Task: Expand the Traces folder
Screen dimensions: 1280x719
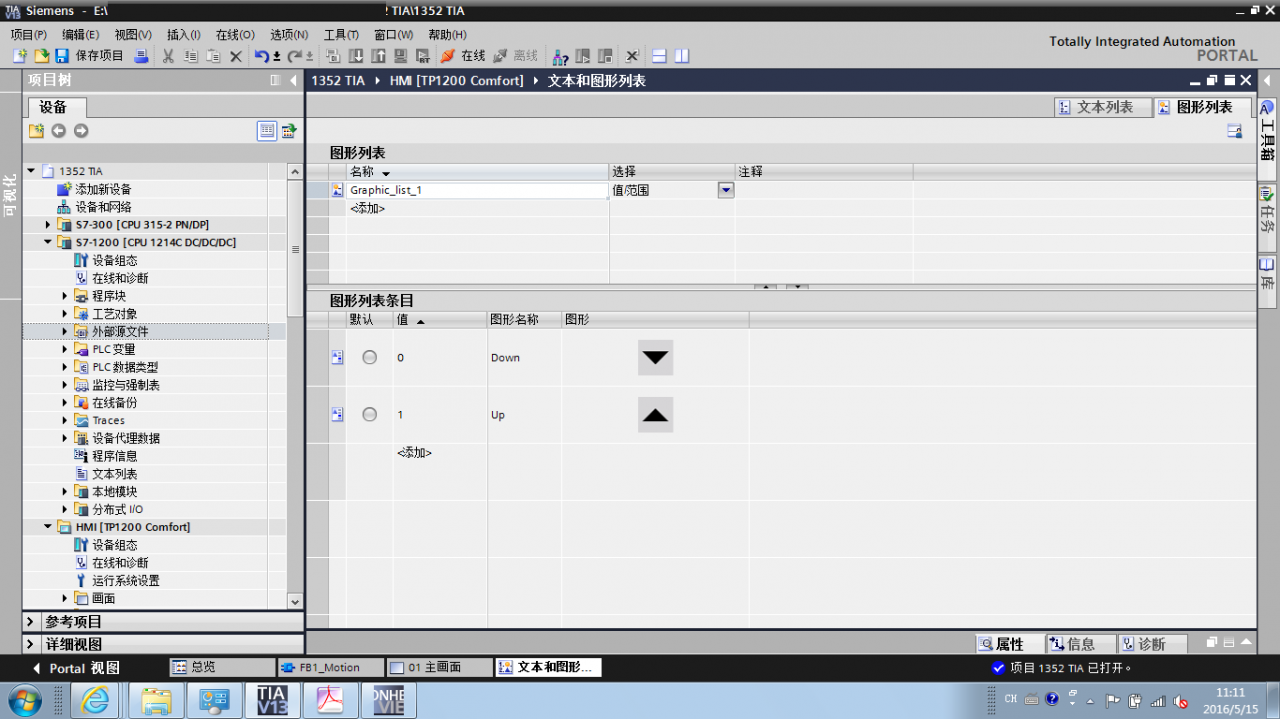Action: (x=65, y=420)
